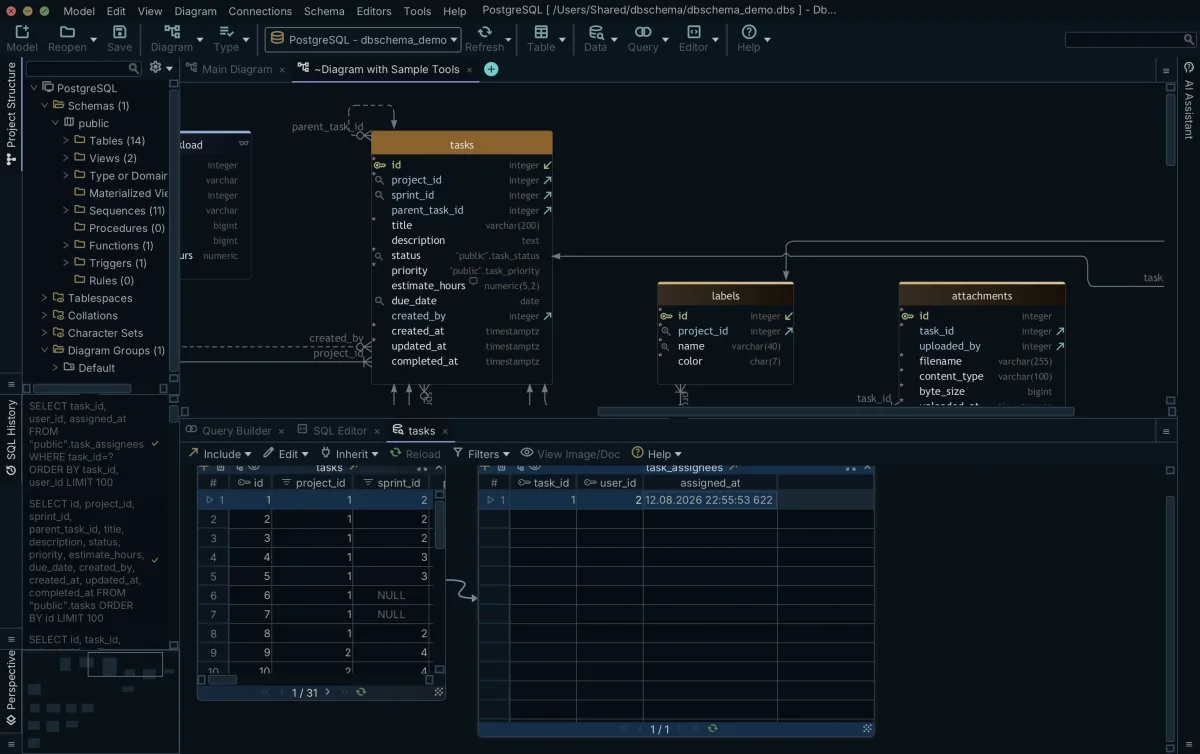The width and height of the screenshot is (1200, 754).
Task: Open the Connections menu
Action: point(260,11)
